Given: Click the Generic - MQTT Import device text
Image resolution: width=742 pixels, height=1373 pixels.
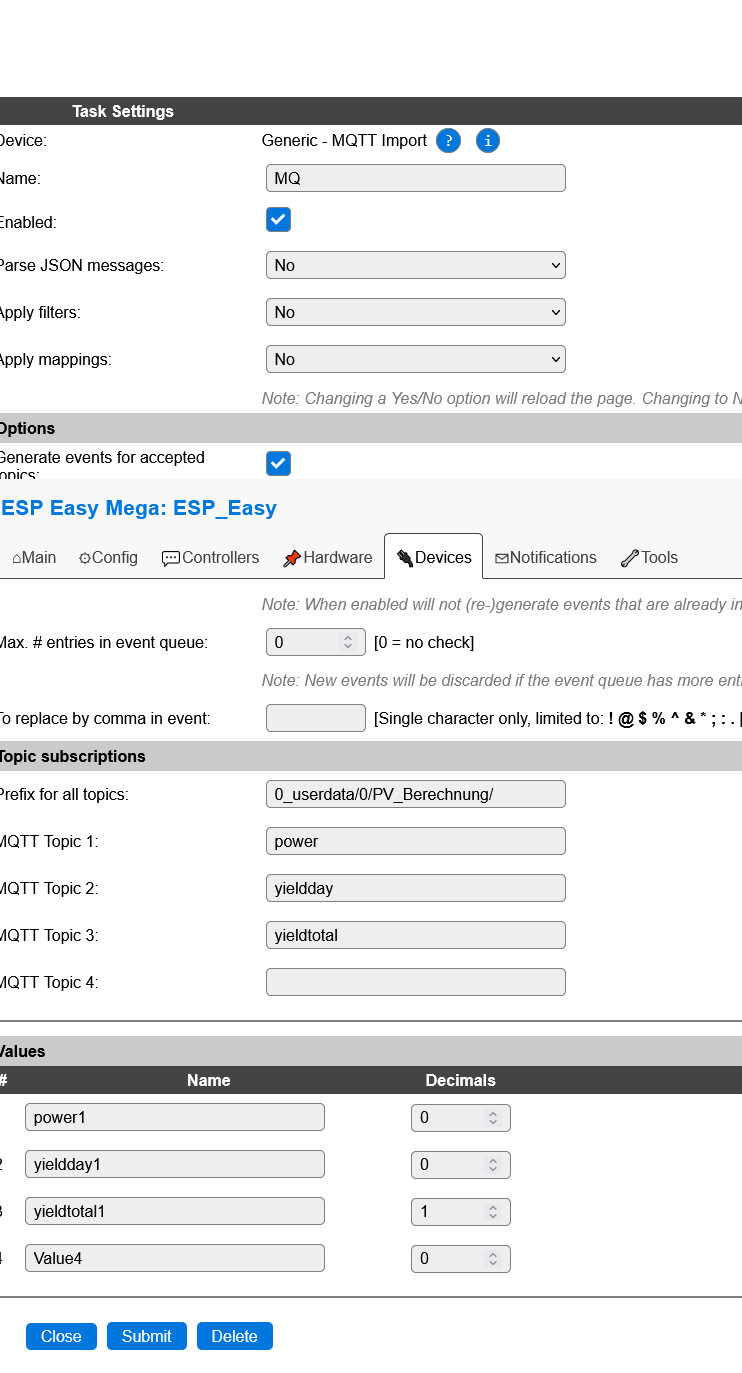Looking at the screenshot, I should coord(344,141).
